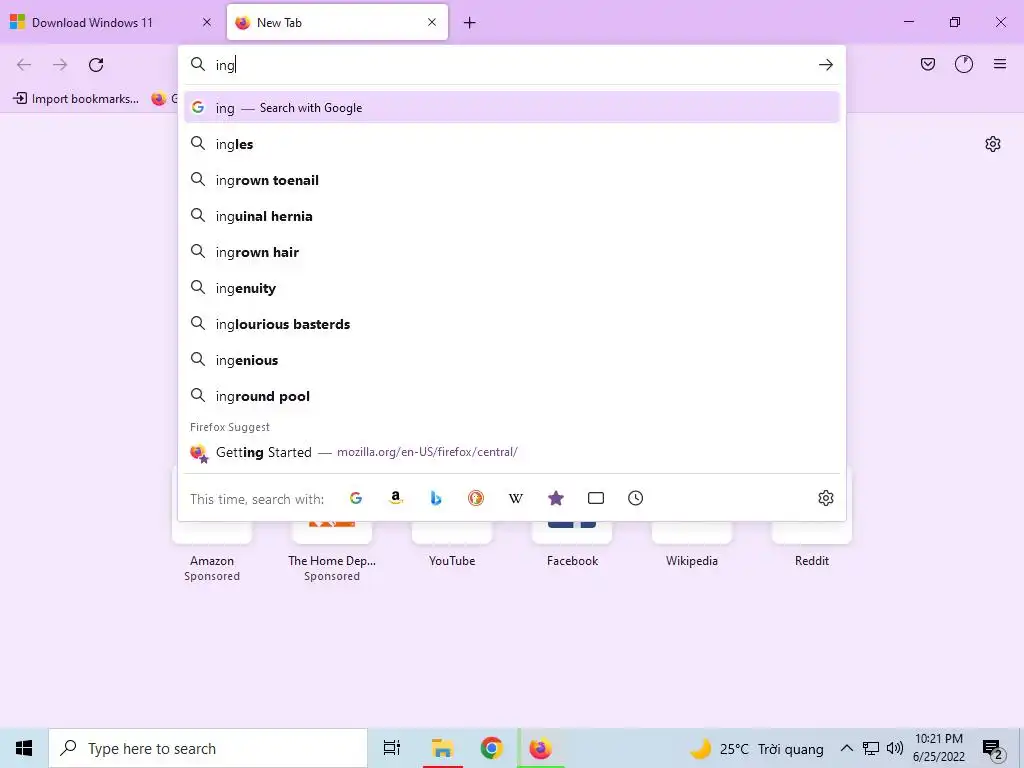The height and width of the screenshot is (768, 1024).
Task: Reload the current page
Action: coord(96,65)
